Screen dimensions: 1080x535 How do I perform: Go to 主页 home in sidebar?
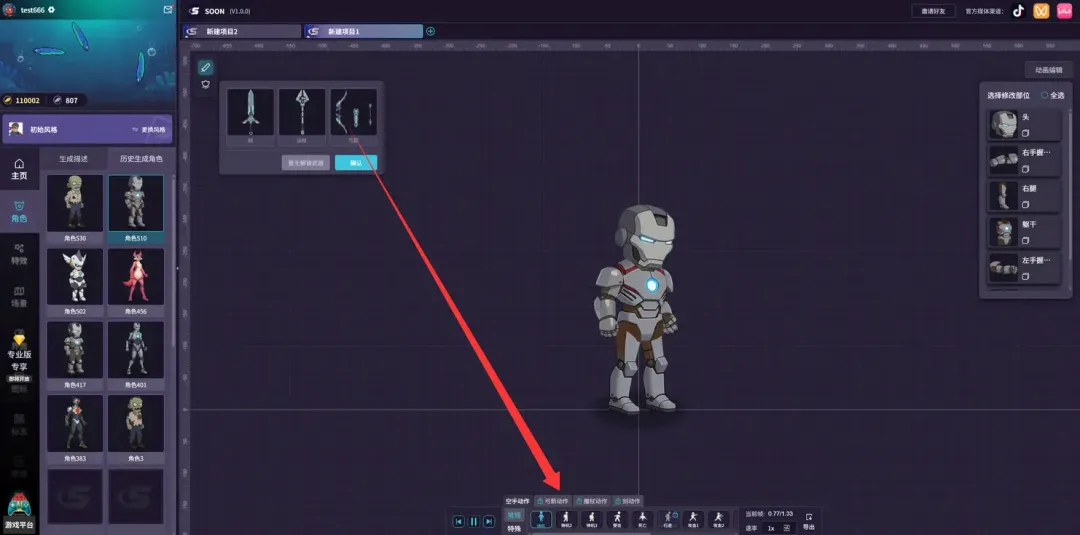pos(19,169)
